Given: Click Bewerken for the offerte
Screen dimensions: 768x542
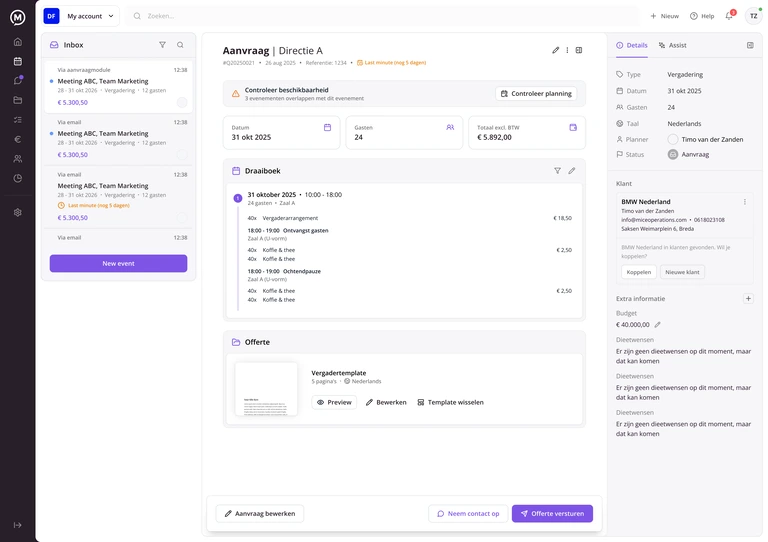Looking at the screenshot, I should pos(386,402).
